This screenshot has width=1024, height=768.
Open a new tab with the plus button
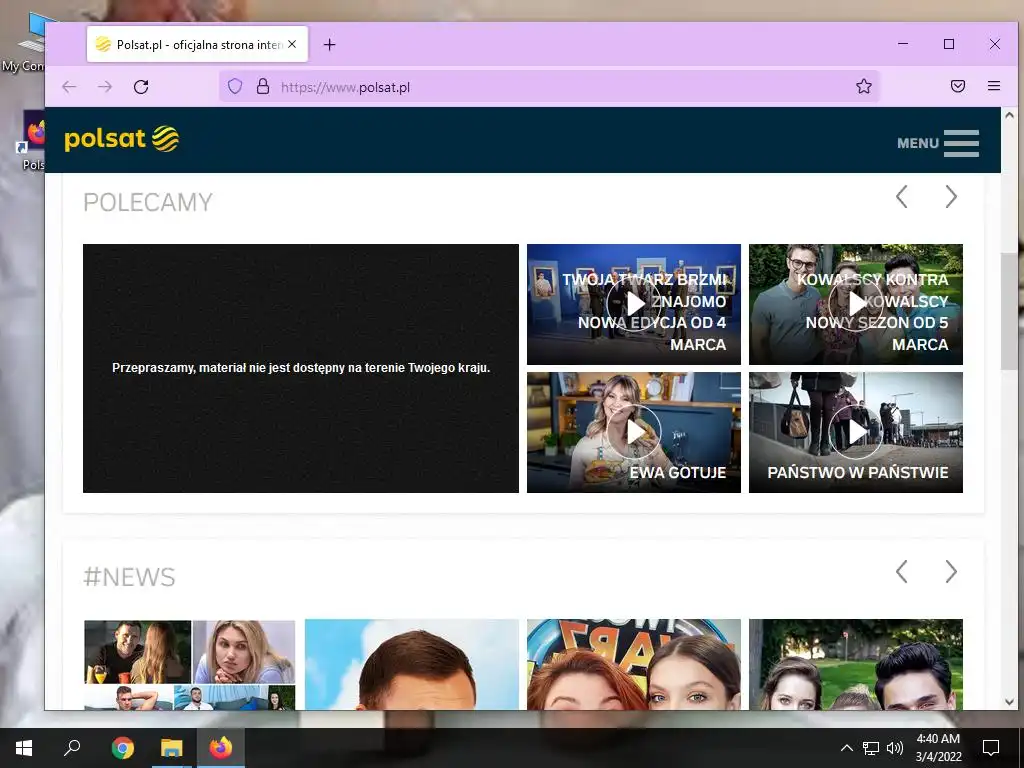pyautogui.click(x=330, y=44)
